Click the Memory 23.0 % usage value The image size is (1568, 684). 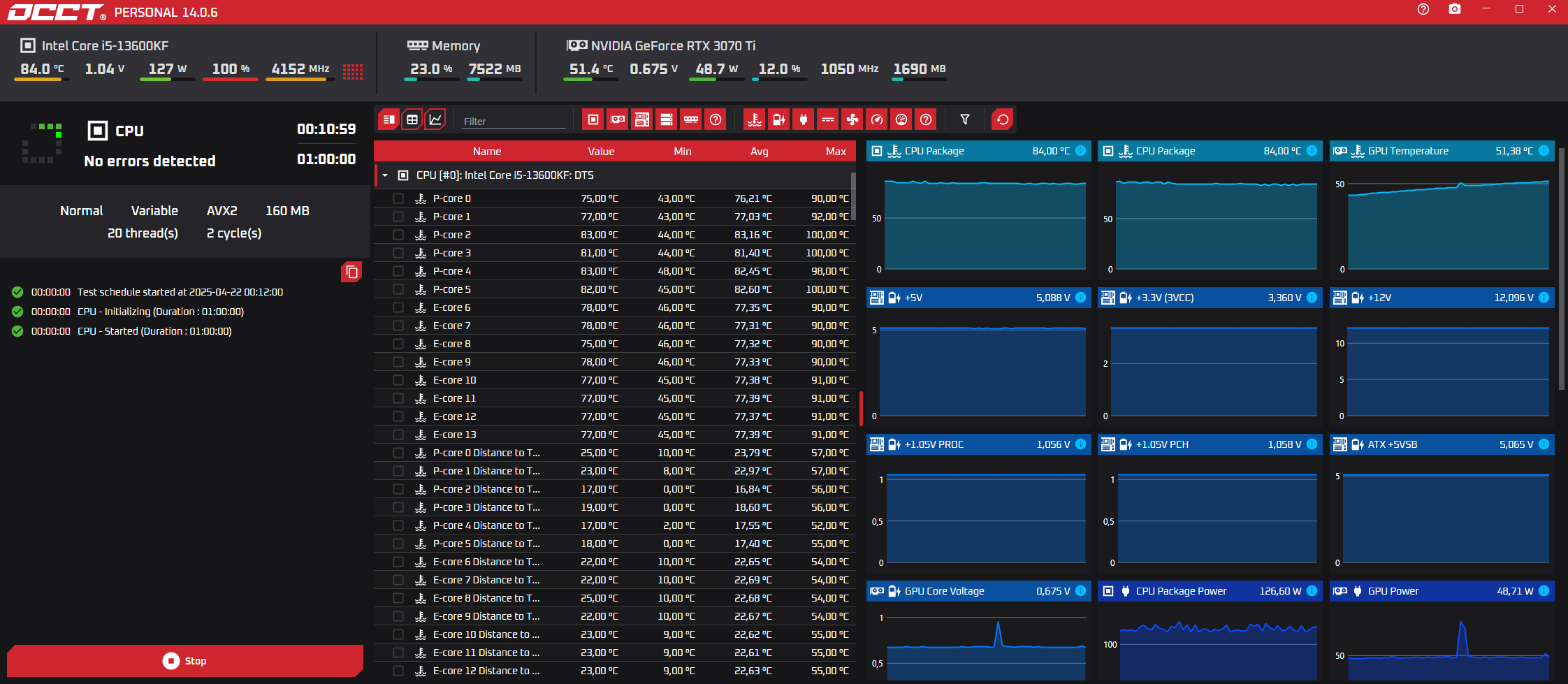[430, 69]
